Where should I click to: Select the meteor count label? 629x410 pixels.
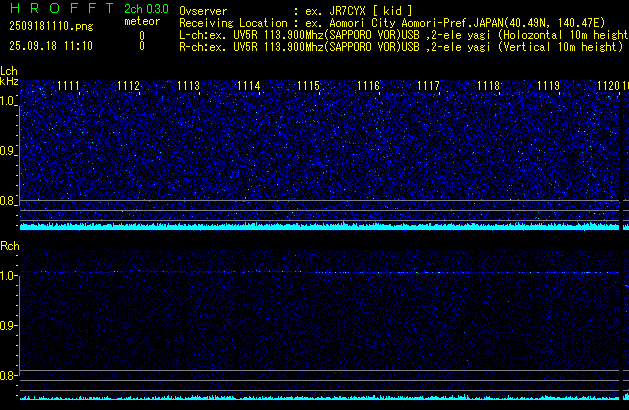(141, 21)
